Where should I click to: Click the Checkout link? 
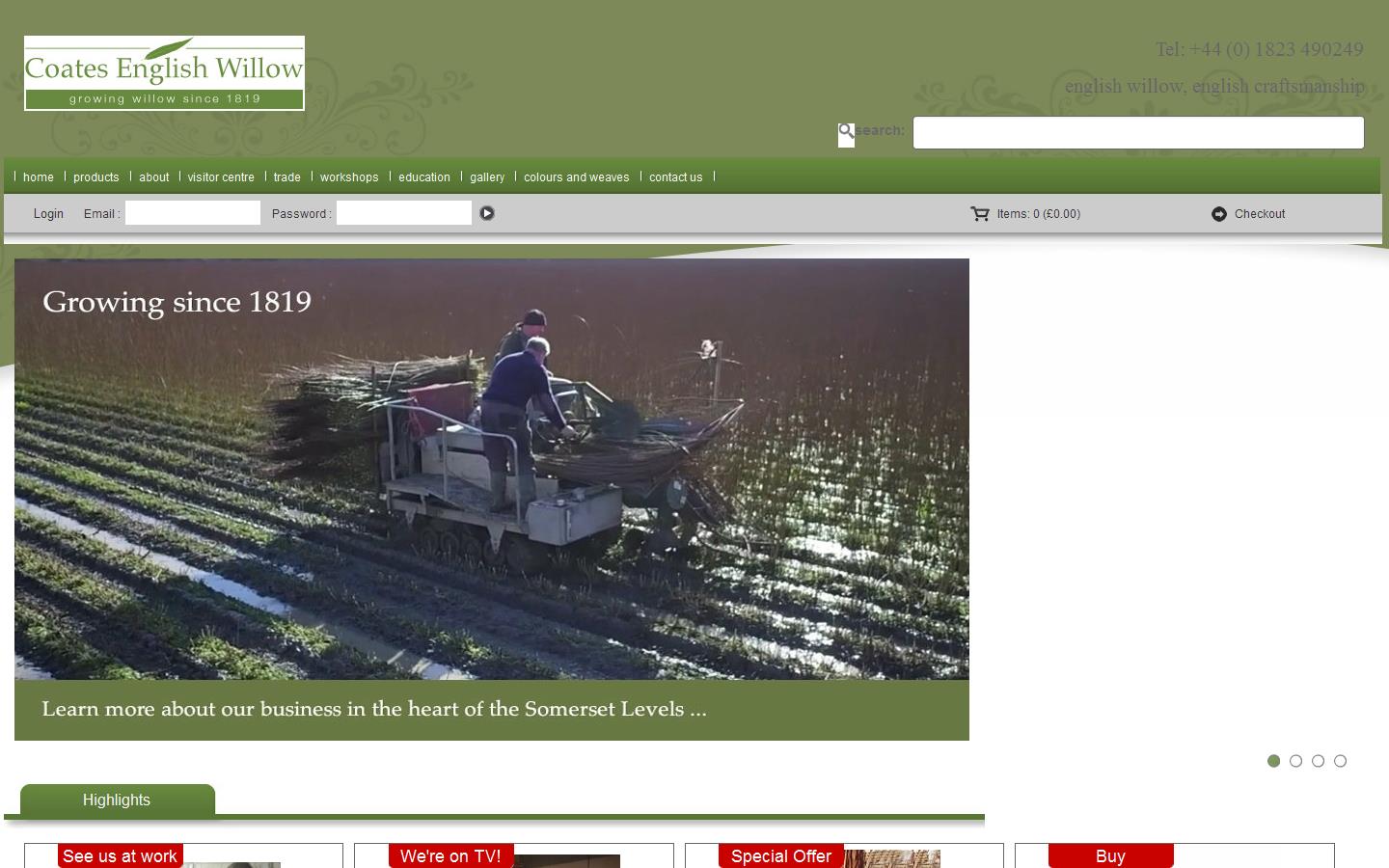(x=1260, y=214)
